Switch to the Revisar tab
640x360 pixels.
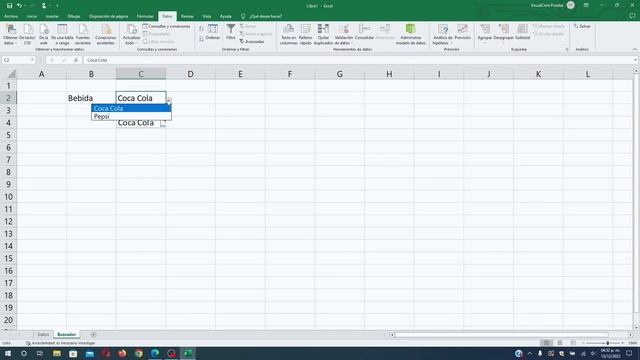(187, 16)
